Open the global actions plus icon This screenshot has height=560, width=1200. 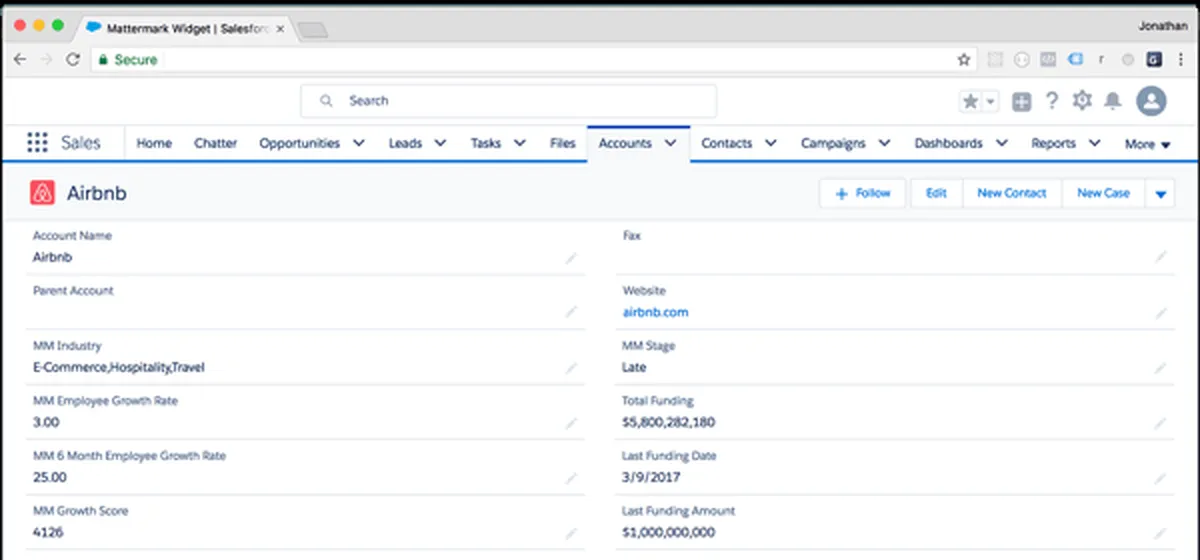[1021, 101]
